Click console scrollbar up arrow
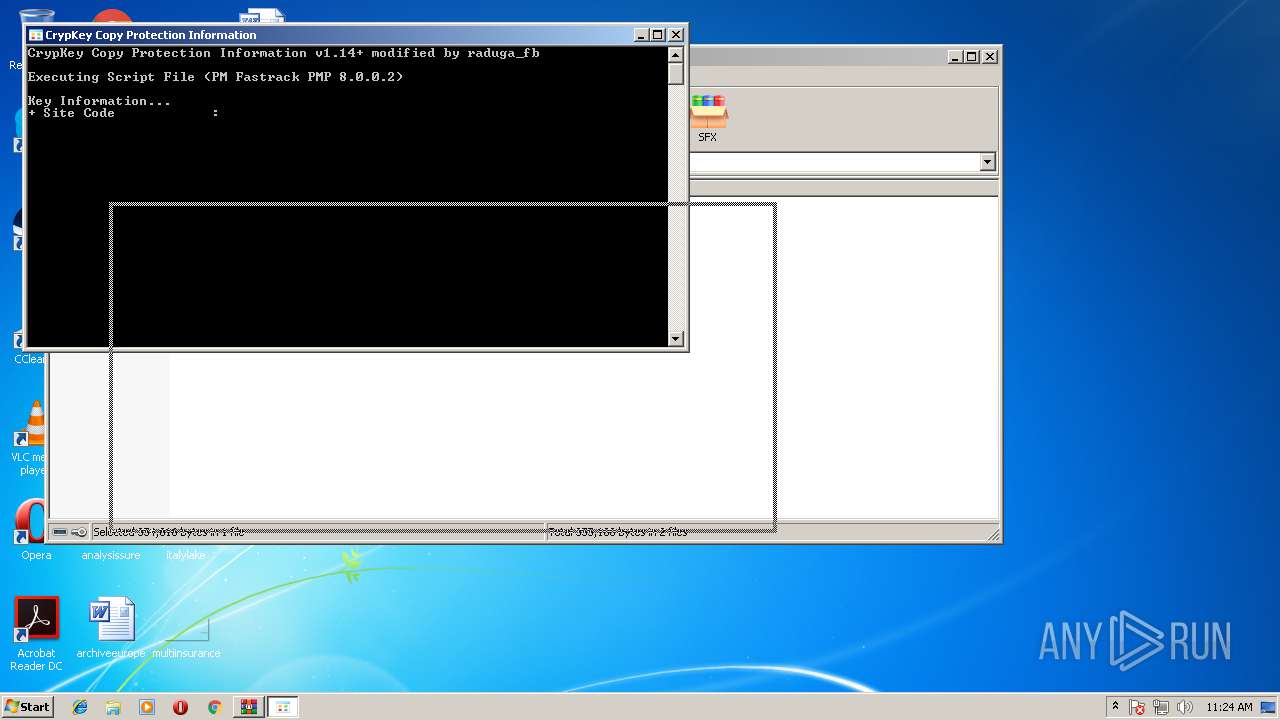 click(x=676, y=55)
